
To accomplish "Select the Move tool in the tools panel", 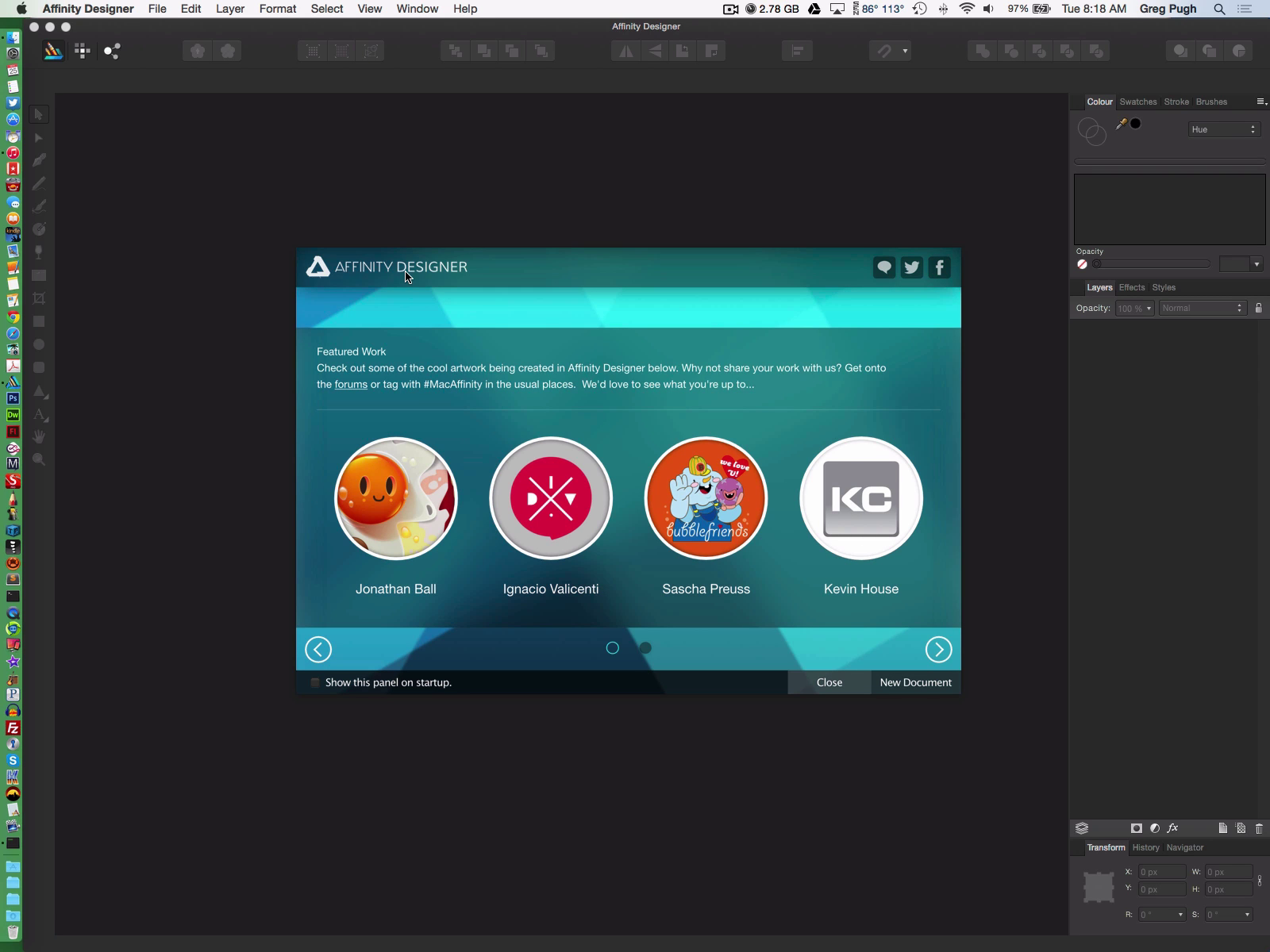I will [x=38, y=114].
